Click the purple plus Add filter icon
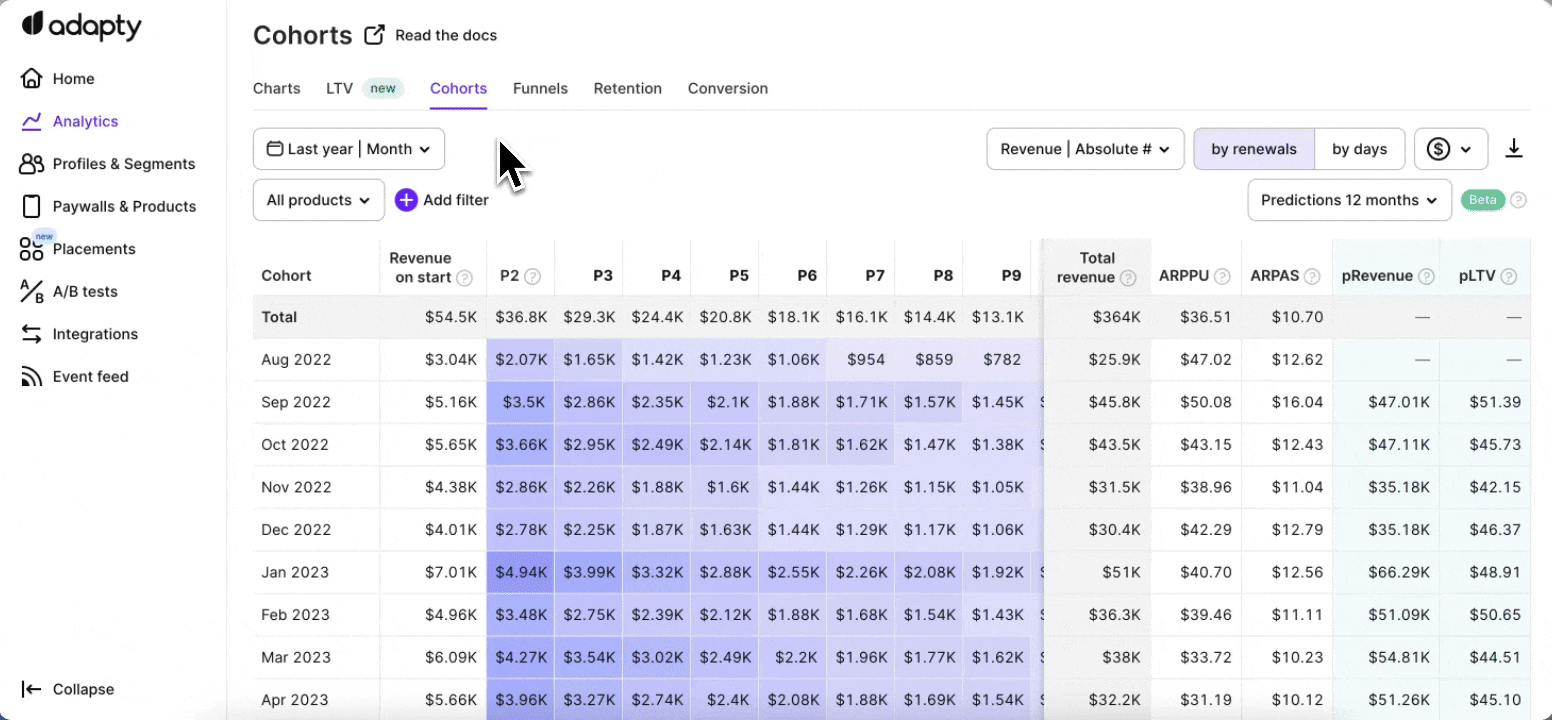1552x720 pixels. pos(406,200)
